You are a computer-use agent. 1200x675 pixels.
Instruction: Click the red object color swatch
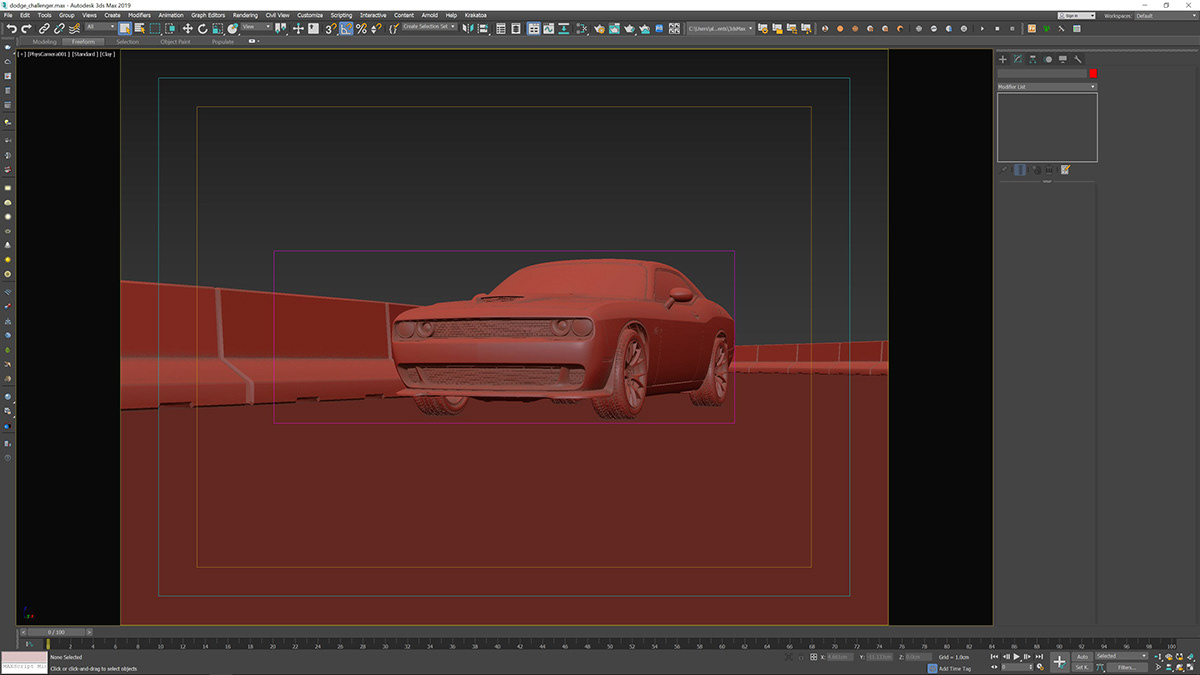pos(1091,72)
